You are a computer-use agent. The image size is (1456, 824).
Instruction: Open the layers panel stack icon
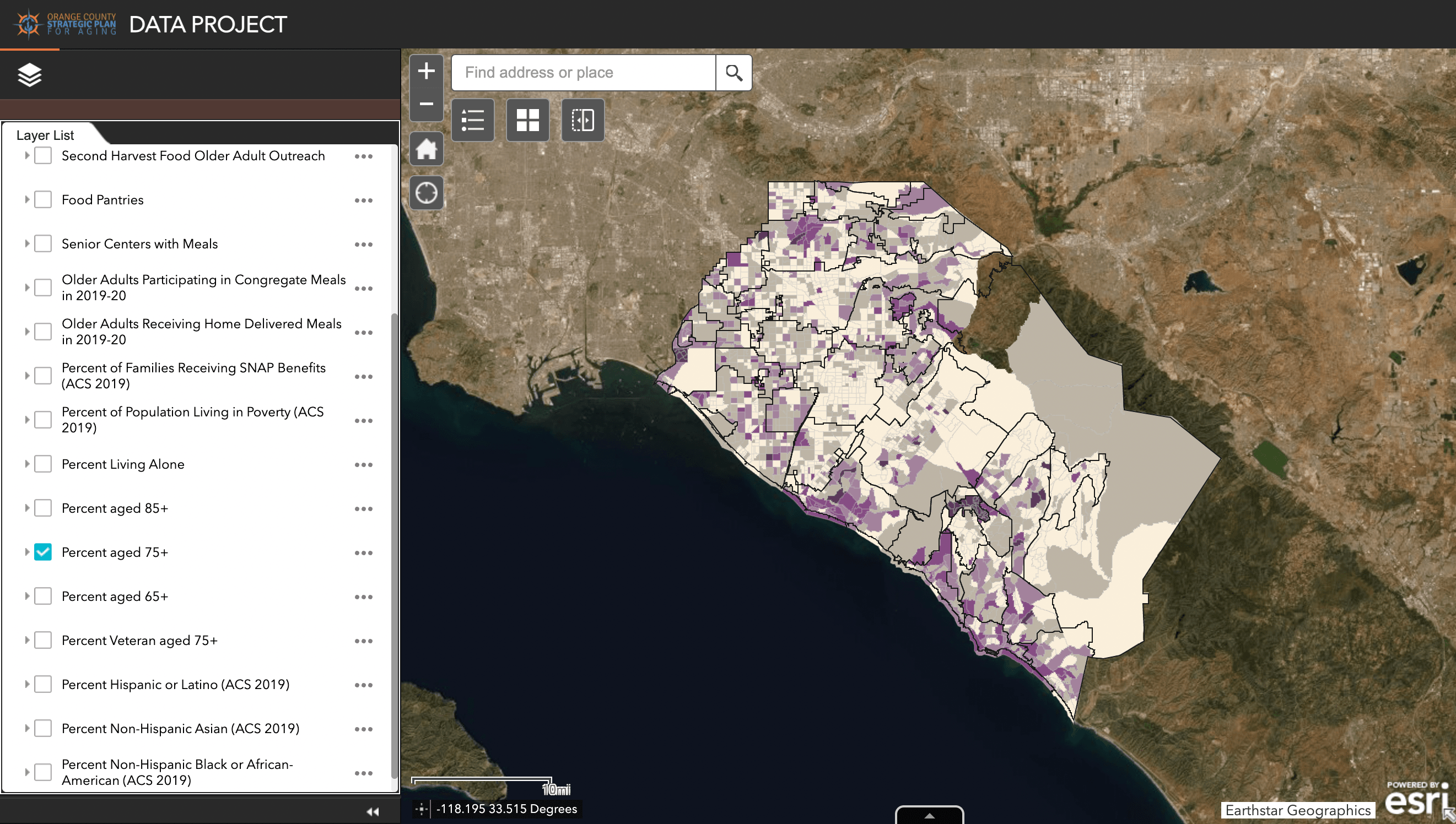pyautogui.click(x=29, y=75)
